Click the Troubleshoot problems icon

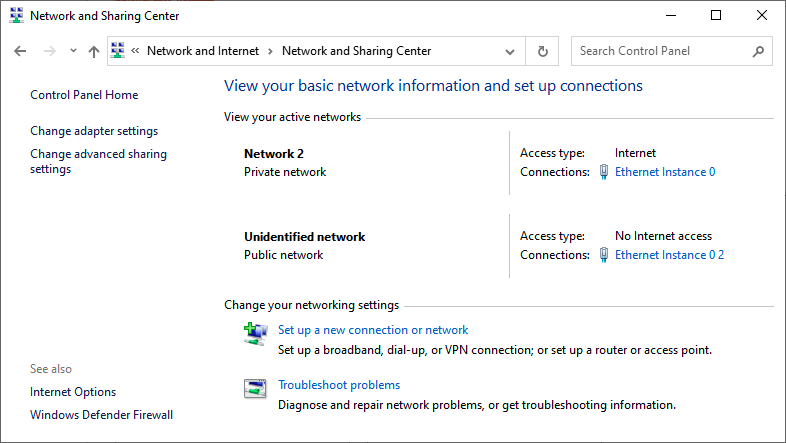255,388
